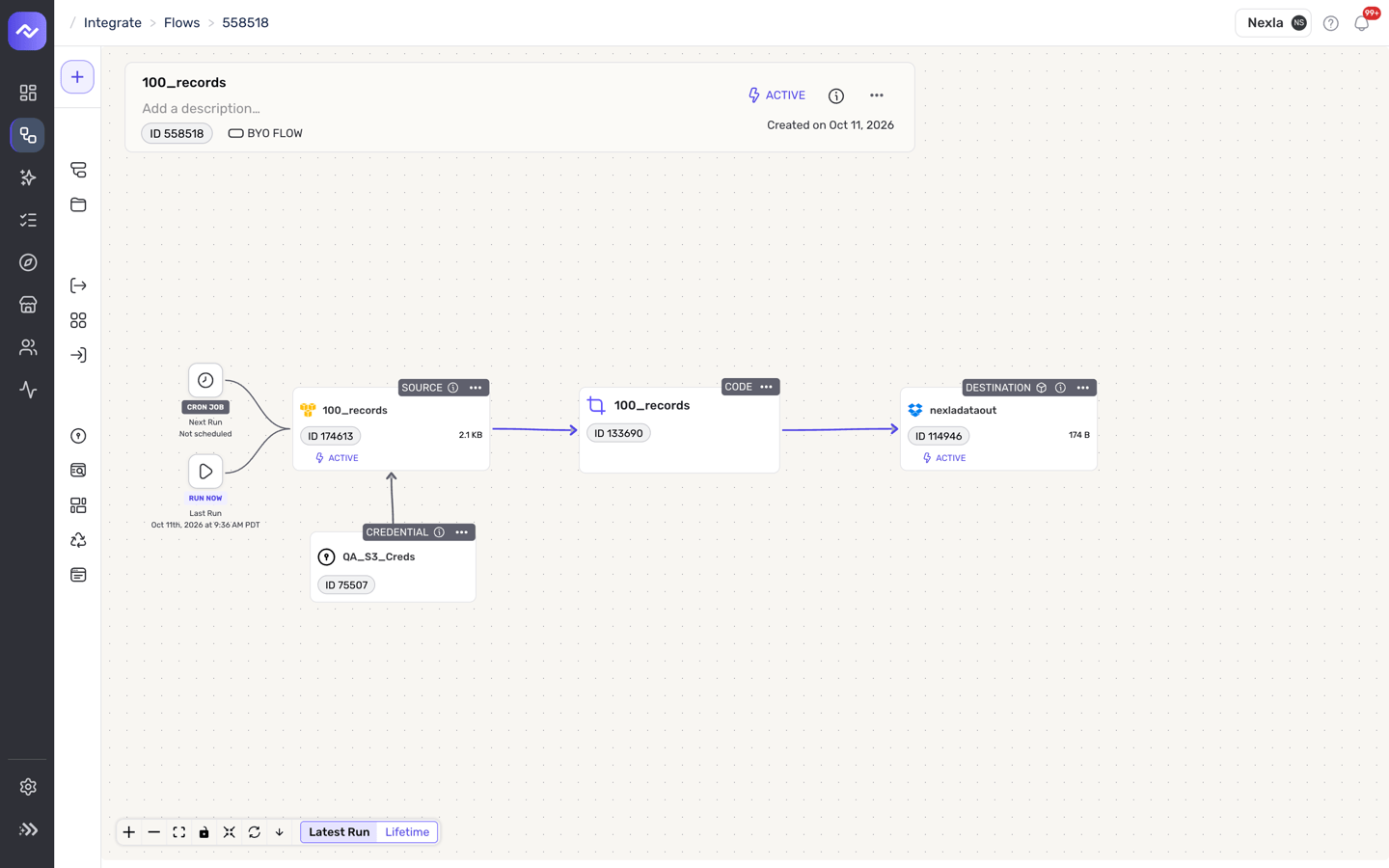Screen dimensions: 1389x868
Task: Collapse nodes with the shrink arrows icon
Action: (x=229, y=832)
